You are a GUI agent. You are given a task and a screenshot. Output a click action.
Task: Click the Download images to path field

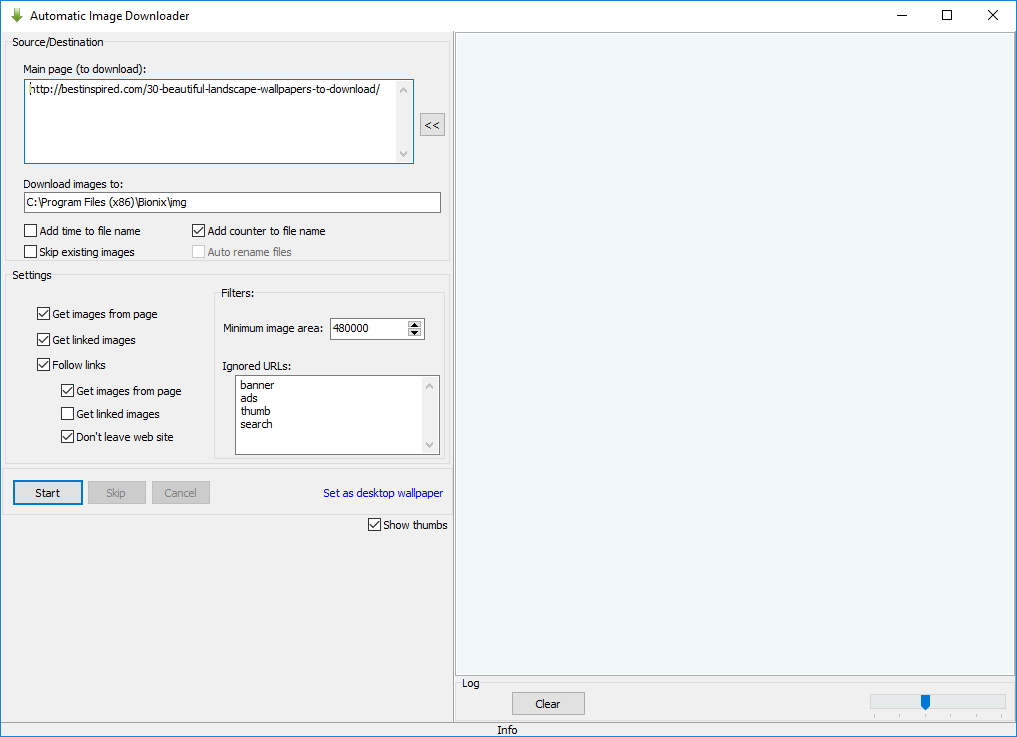232,202
